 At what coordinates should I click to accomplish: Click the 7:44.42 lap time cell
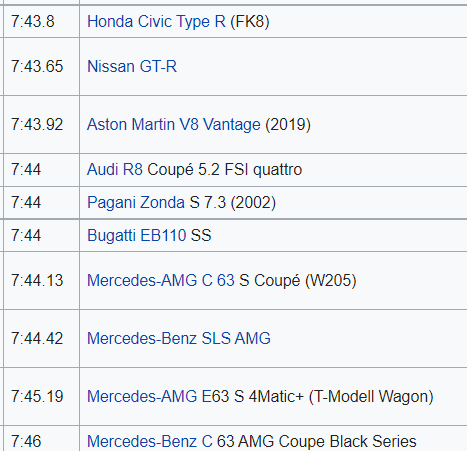41,338
